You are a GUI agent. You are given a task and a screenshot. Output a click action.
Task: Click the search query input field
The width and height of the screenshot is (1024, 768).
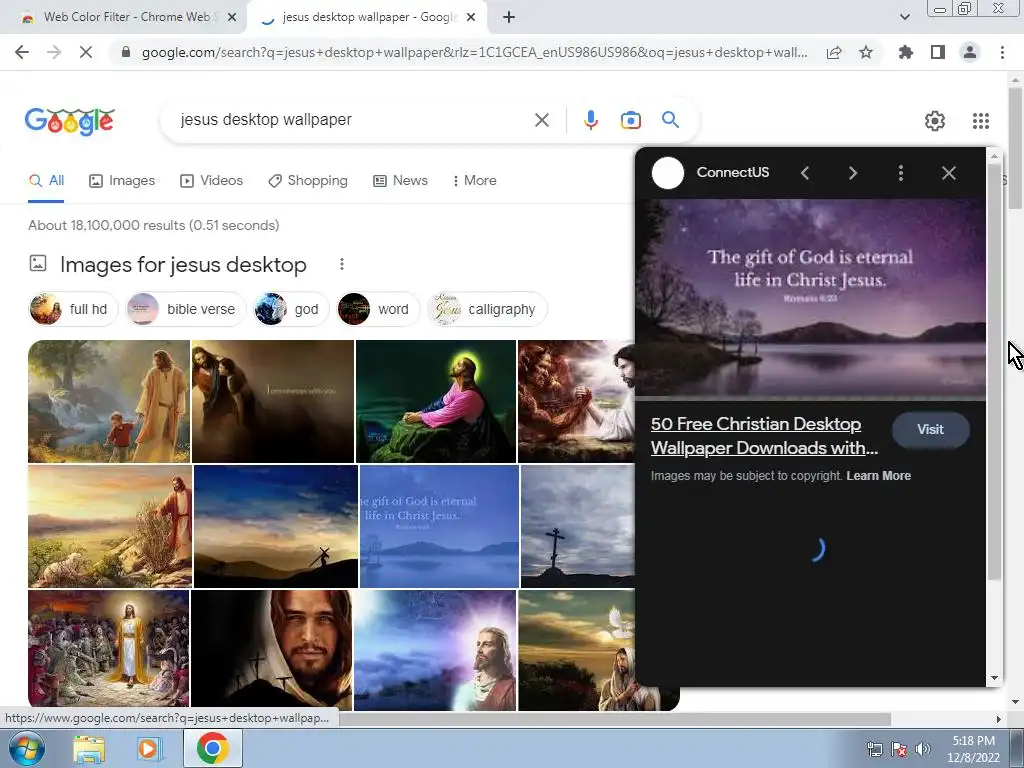point(353,120)
